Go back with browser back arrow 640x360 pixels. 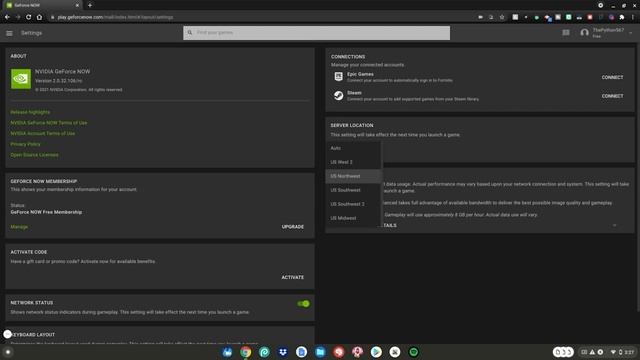point(7,17)
